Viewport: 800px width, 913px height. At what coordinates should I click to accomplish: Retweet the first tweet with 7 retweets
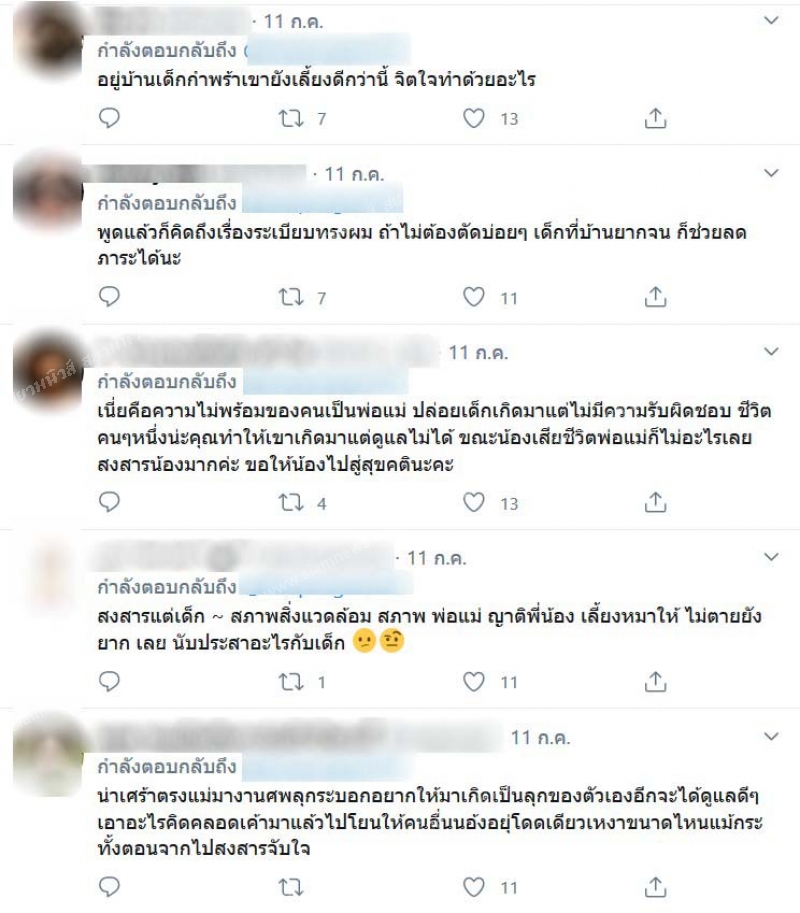click(x=291, y=119)
